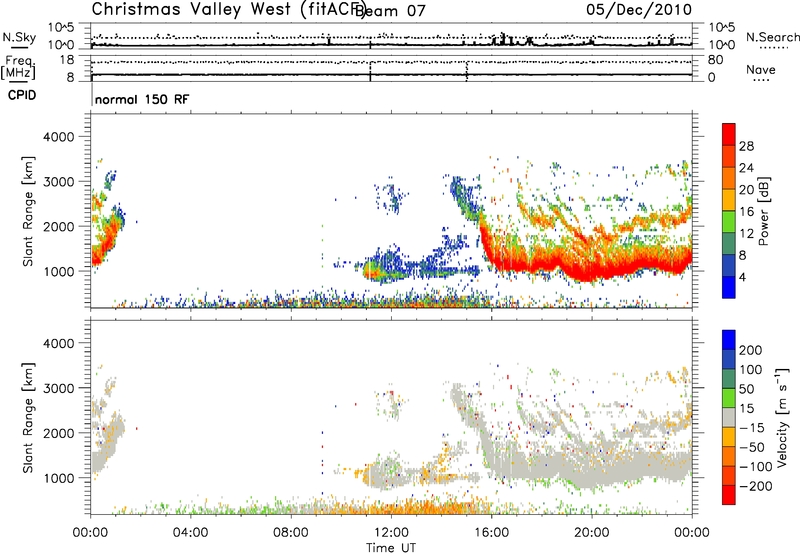The height and width of the screenshot is (554, 800).
Task: Click the "12" power color bar label
Action: click(x=746, y=234)
